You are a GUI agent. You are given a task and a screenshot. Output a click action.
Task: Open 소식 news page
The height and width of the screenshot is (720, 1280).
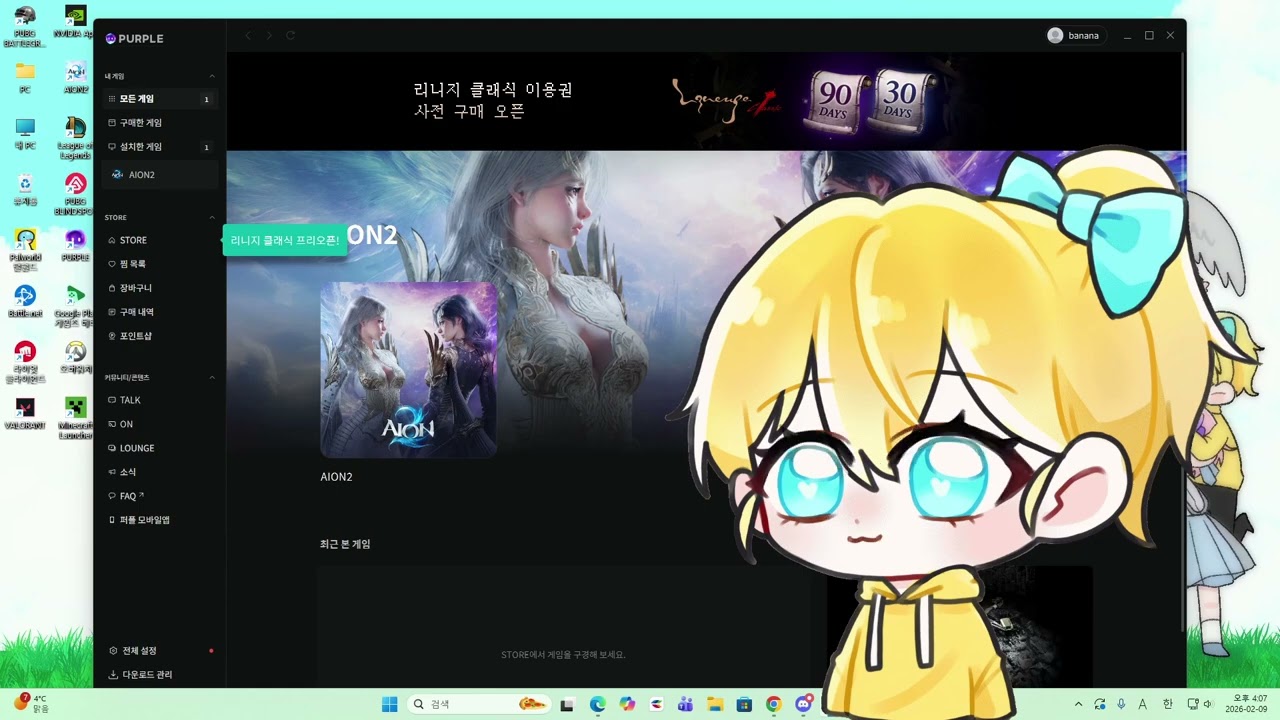point(160,472)
